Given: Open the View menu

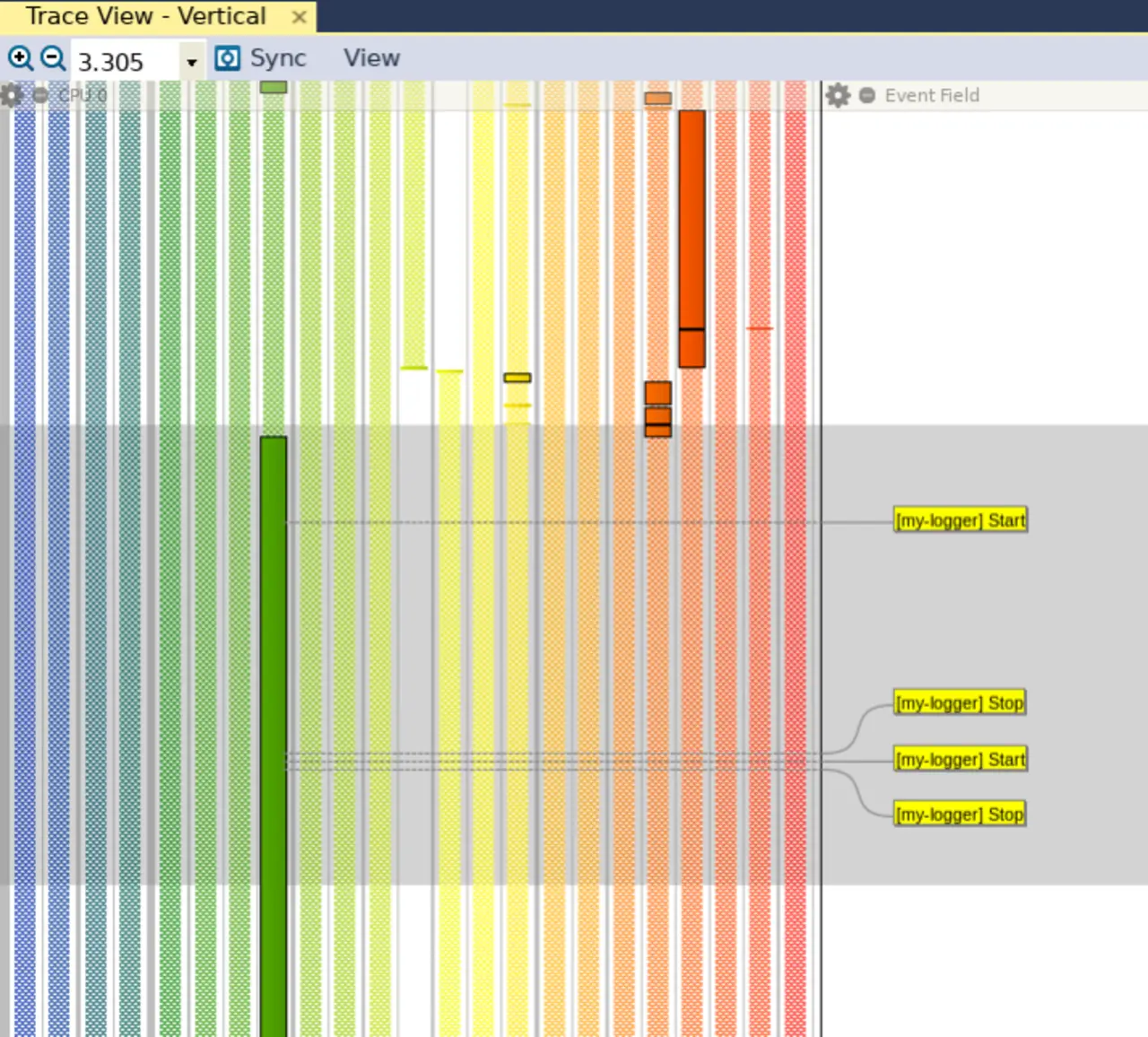Looking at the screenshot, I should click(371, 59).
